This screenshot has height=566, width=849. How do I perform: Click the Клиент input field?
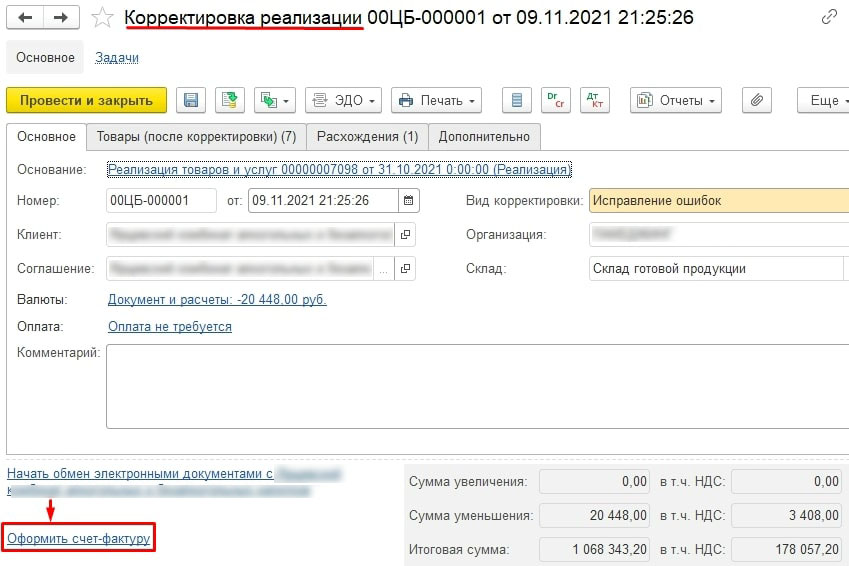point(250,235)
